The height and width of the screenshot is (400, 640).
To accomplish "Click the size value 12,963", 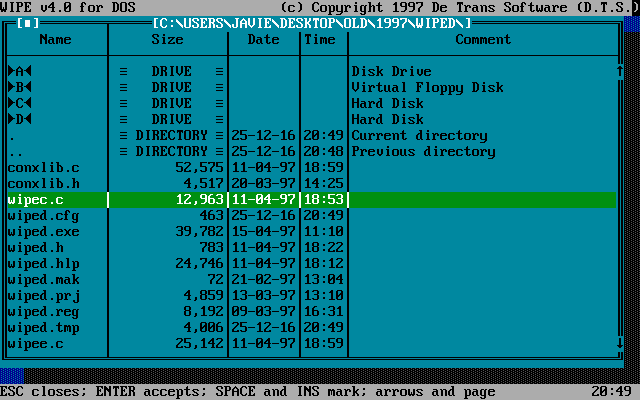I will pos(200,200).
